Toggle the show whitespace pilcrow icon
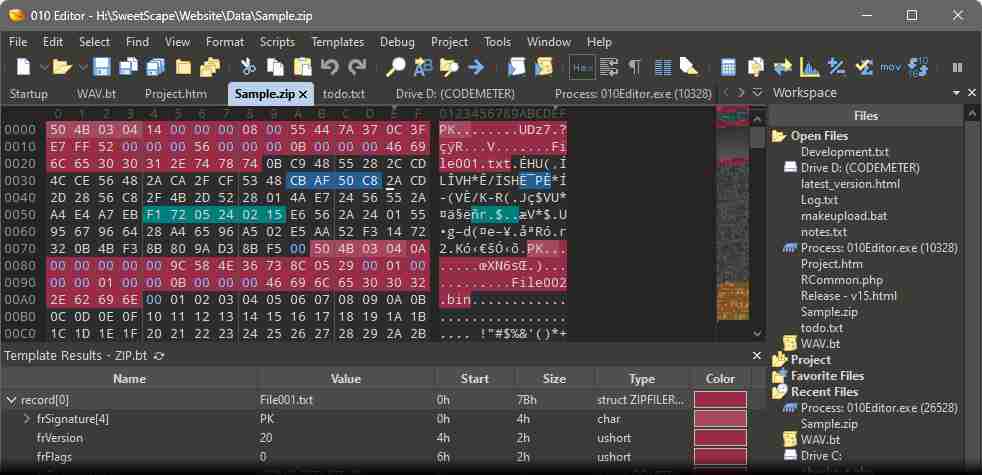982x475 pixels. point(634,67)
